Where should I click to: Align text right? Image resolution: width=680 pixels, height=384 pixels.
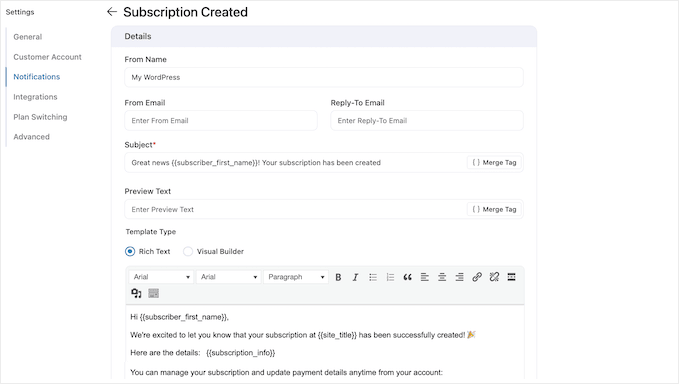[459, 277]
